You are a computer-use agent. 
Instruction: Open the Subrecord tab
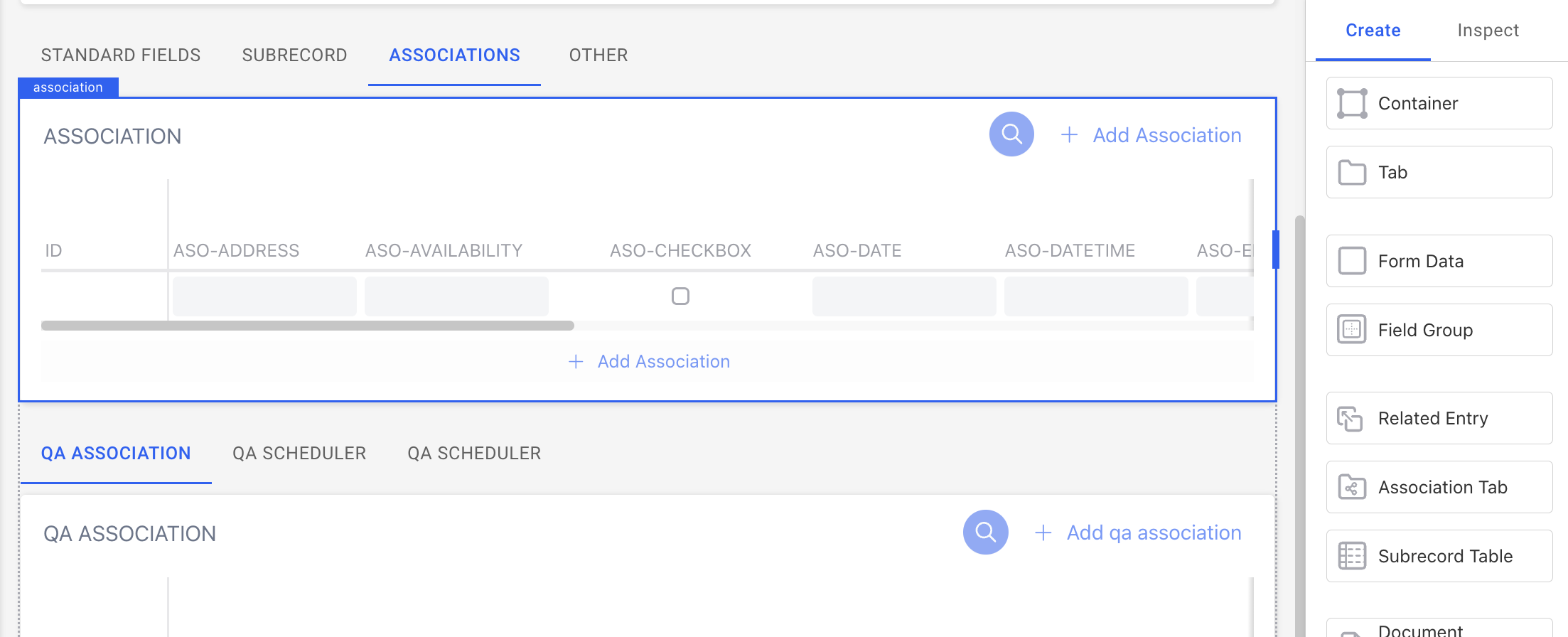(294, 55)
